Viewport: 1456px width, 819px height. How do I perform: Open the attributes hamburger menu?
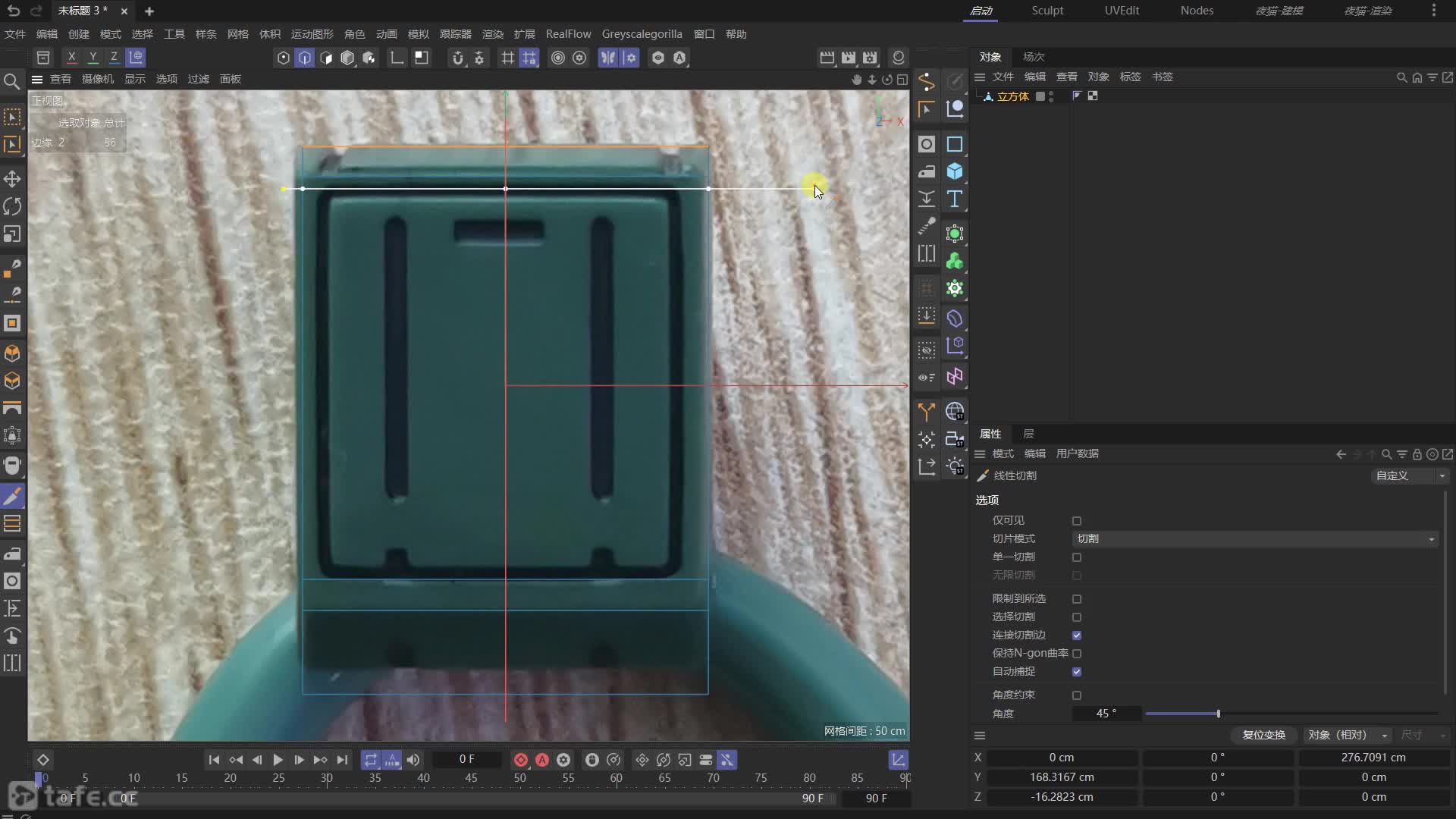coord(980,453)
